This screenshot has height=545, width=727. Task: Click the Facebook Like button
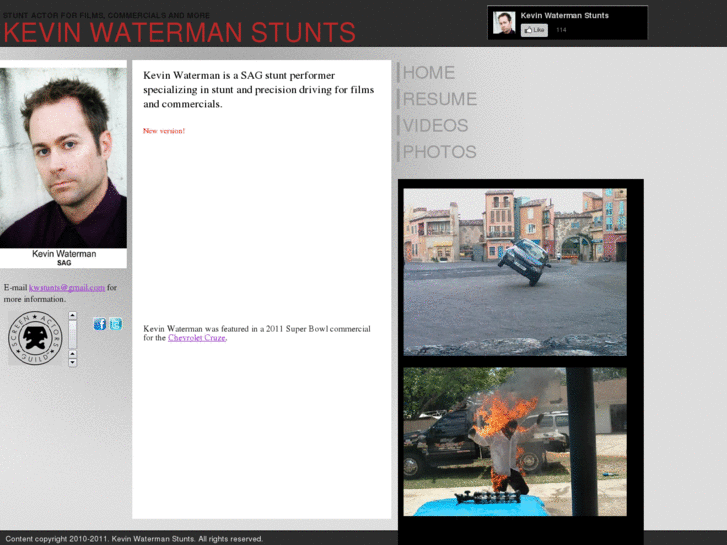point(534,30)
